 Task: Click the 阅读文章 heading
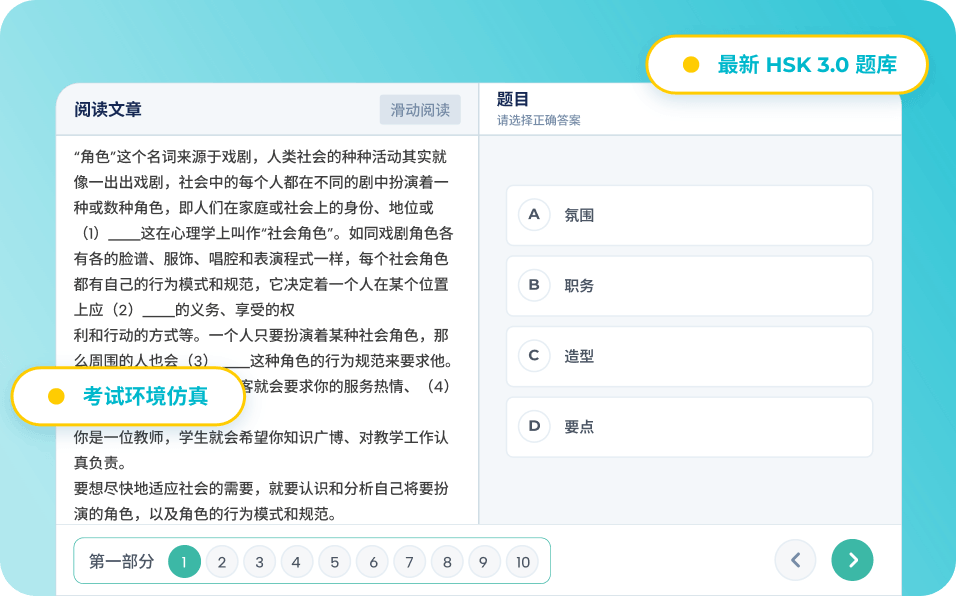coord(108,110)
